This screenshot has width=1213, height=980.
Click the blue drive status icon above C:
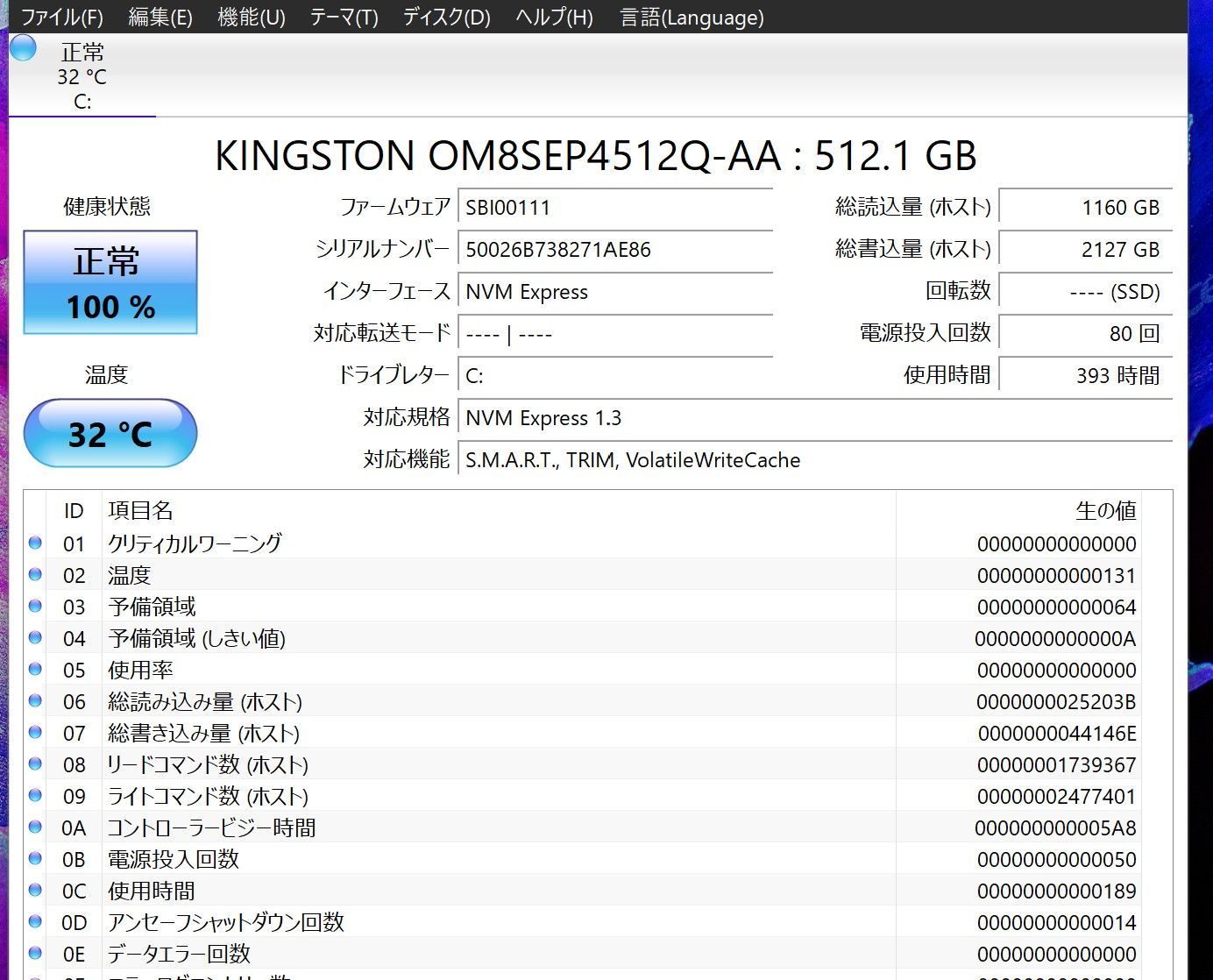[x=23, y=47]
